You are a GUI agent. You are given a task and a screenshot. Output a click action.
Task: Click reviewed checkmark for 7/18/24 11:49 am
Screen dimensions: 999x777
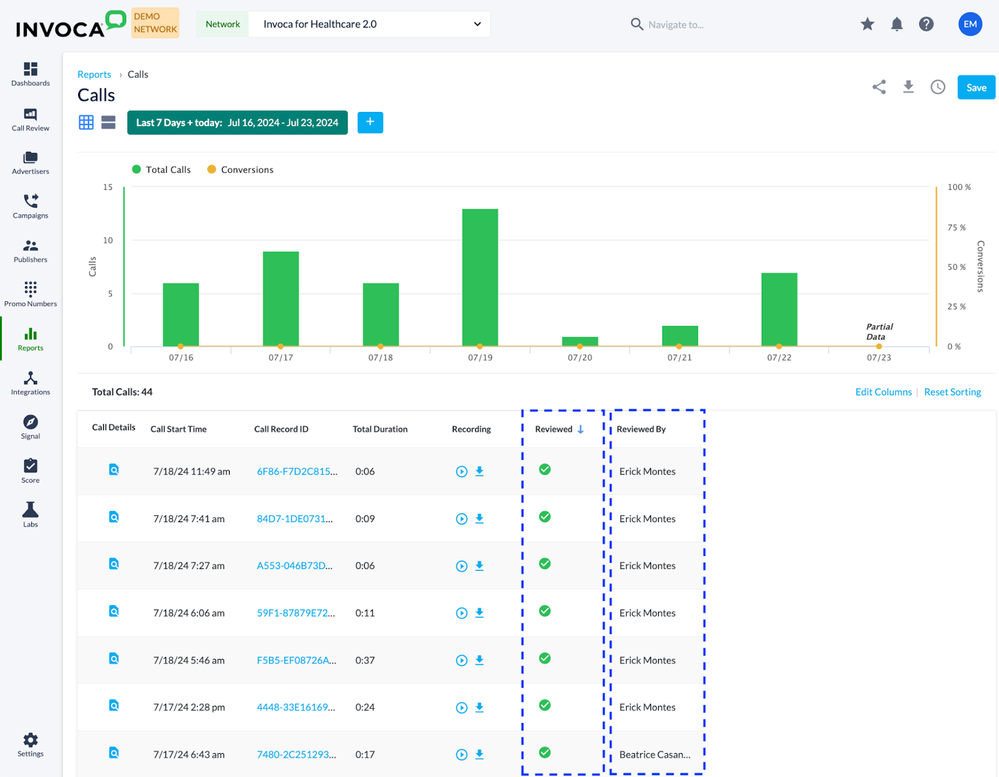click(545, 469)
